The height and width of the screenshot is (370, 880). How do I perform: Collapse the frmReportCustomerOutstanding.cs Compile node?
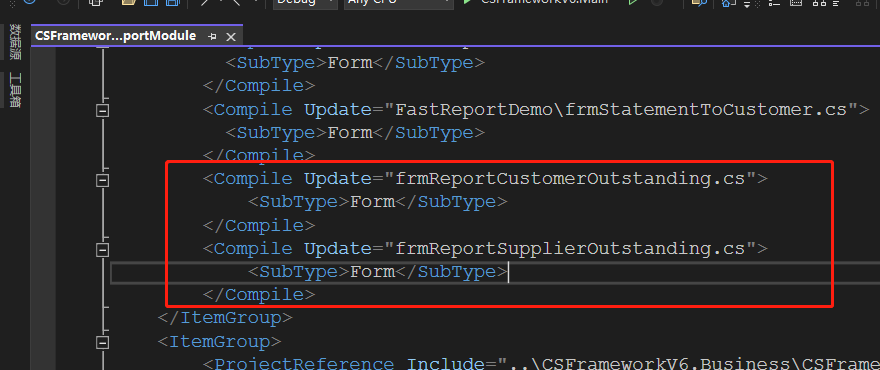(102, 180)
